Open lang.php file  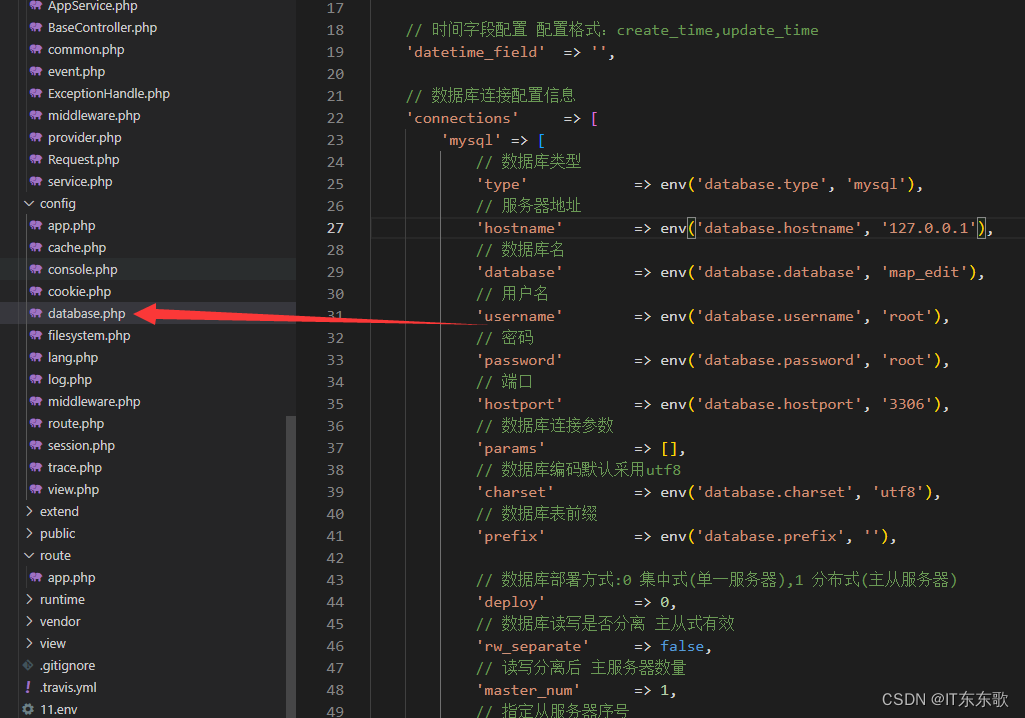pyautogui.click(x=73, y=358)
